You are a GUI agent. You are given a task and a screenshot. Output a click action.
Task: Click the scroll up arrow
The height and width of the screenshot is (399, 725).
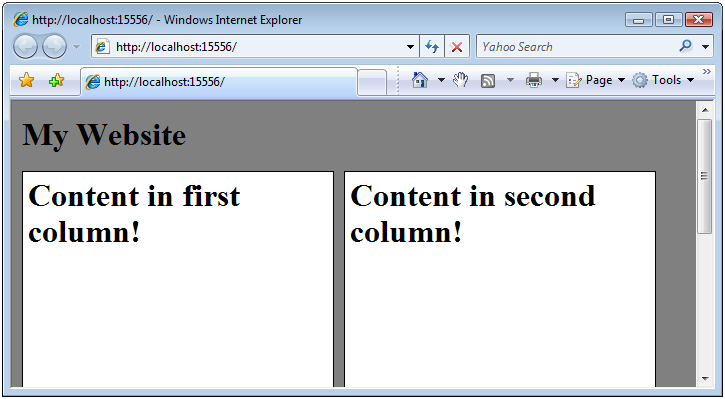pyautogui.click(x=705, y=110)
